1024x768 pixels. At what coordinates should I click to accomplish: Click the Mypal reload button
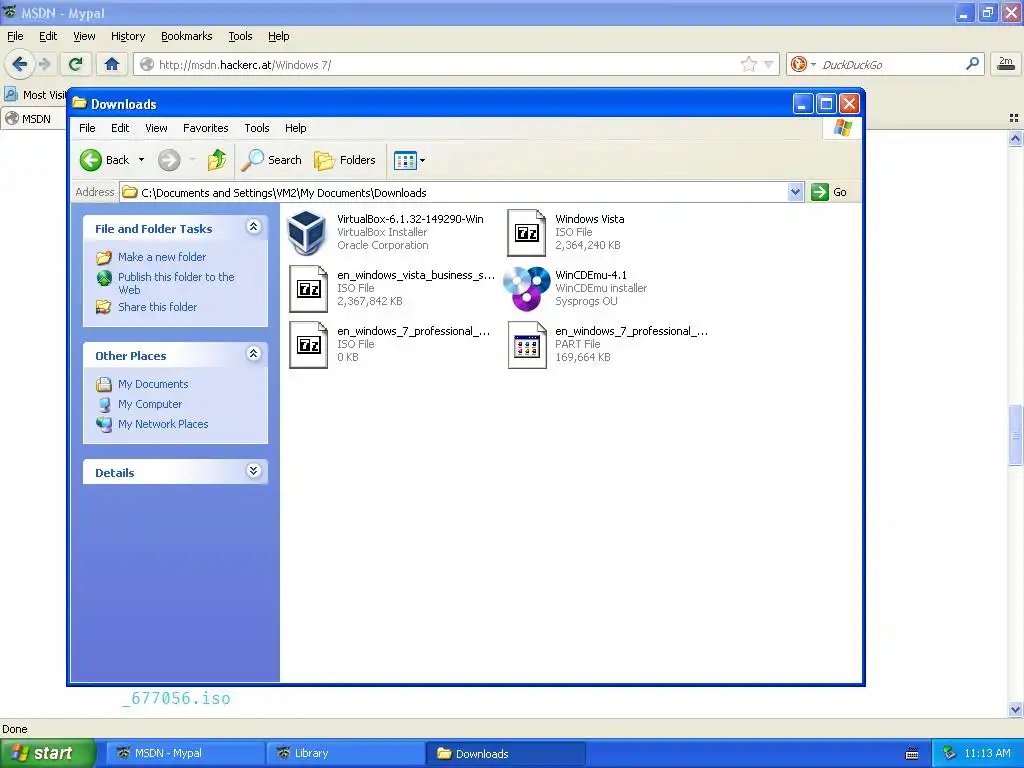(76, 64)
